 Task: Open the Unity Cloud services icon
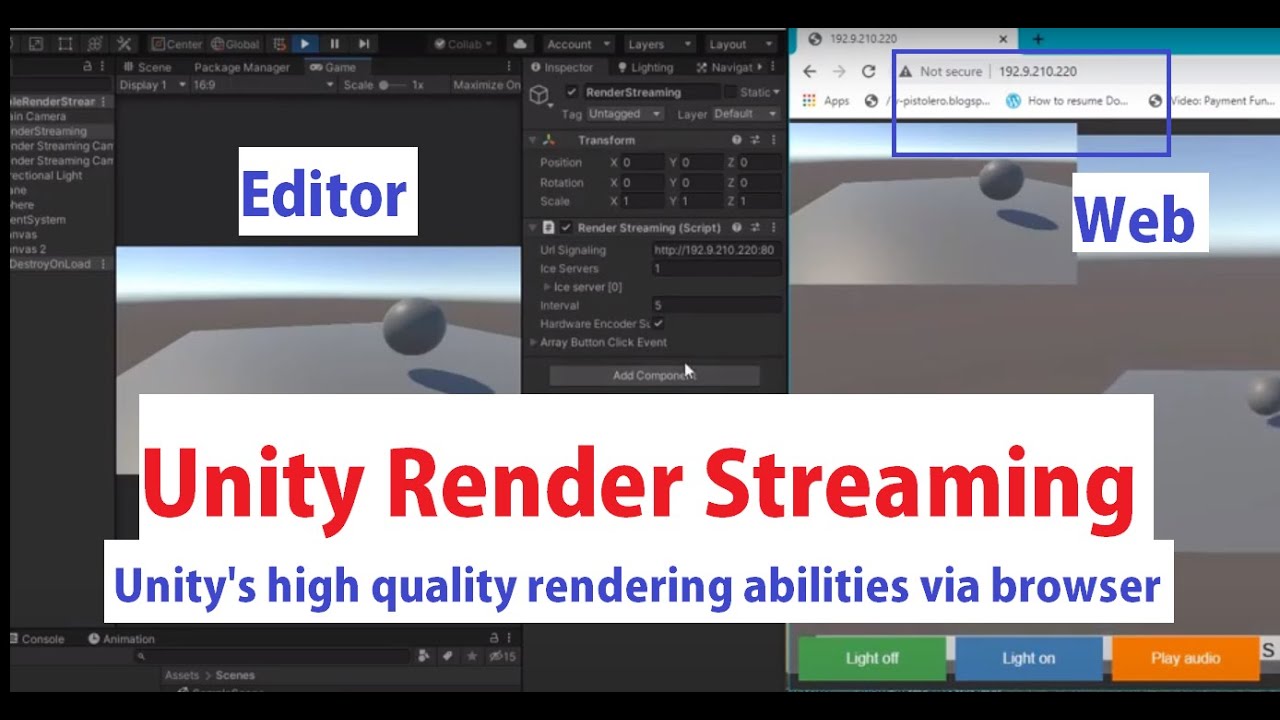(x=521, y=43)
